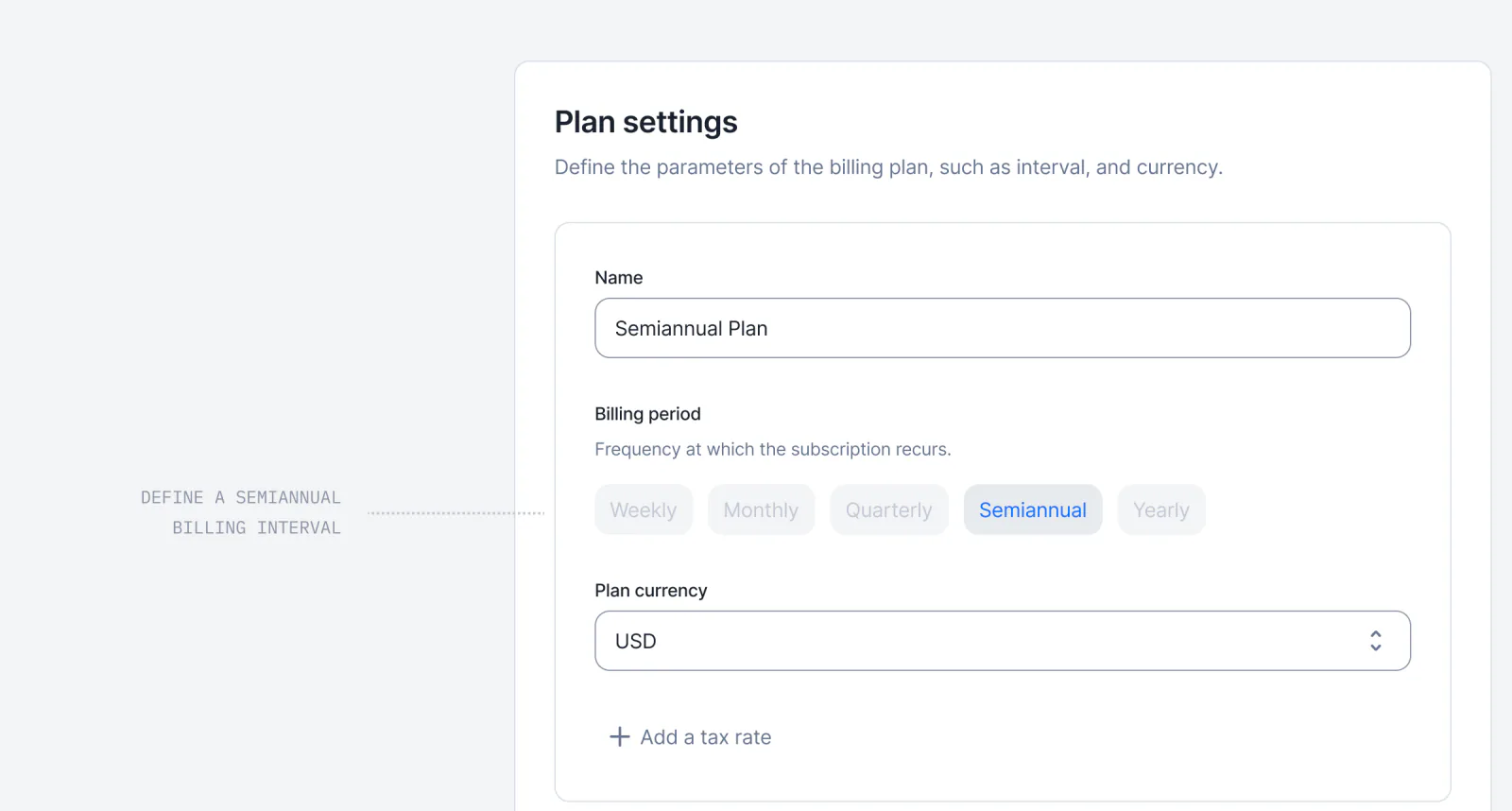
Task: Click the up-down chevron in the USD field
Action: pos(1375,641)
